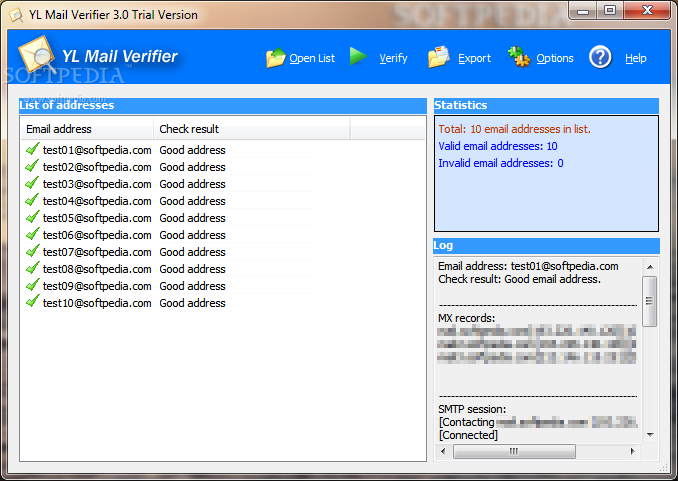Click Good address result for test10
This screenshot has width=678, height=481.
click(x=192, y=303)
